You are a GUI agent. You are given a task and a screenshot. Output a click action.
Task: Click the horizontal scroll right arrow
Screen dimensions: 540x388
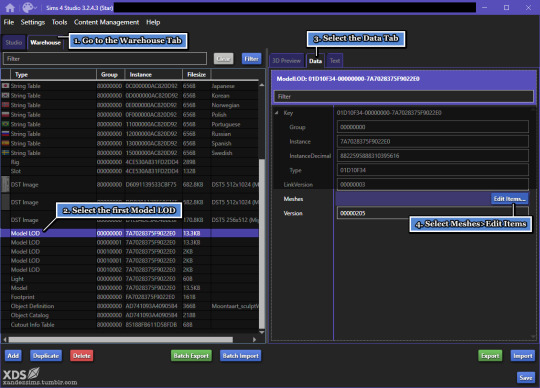click(x=254, y=339)
